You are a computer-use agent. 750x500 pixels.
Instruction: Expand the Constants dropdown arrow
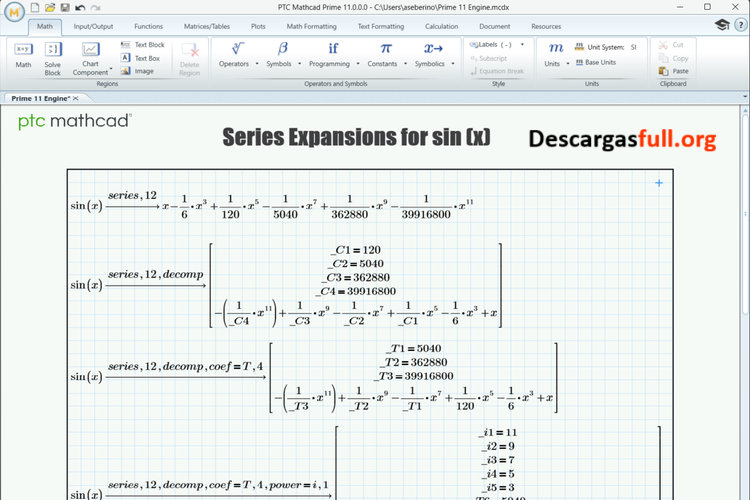pos(406,64)
